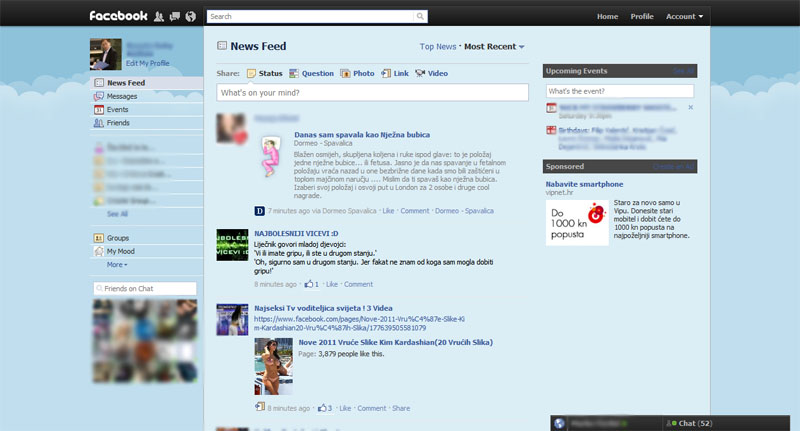The image size is (800, 431).
Task: Click Like on Najbolesniji vicevi post
Action: [332, 284]
